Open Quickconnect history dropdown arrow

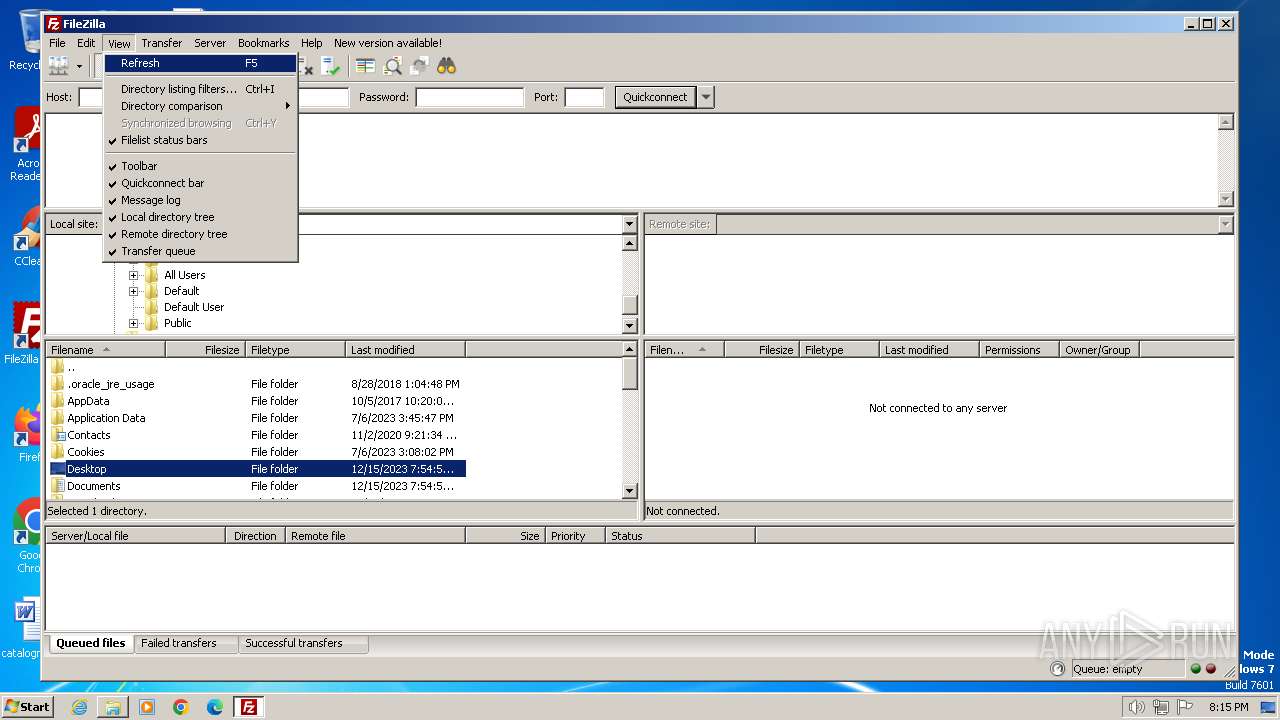[706, 97]
